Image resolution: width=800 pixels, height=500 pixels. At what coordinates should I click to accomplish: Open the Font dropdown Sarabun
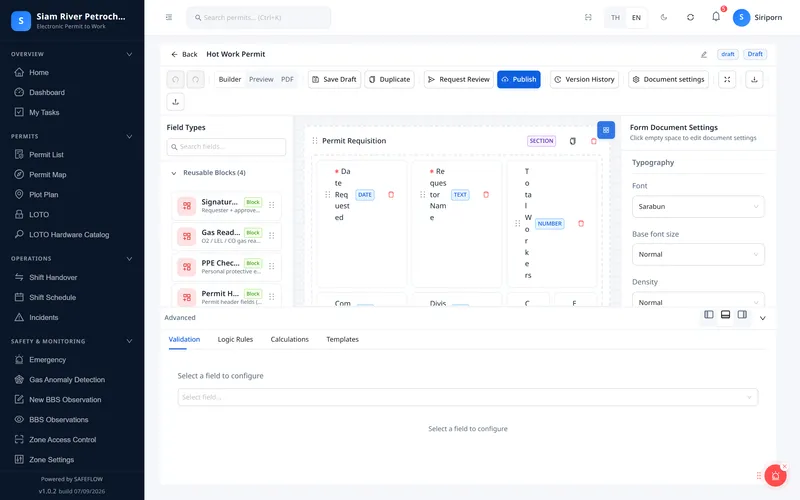tap(698, 207)
